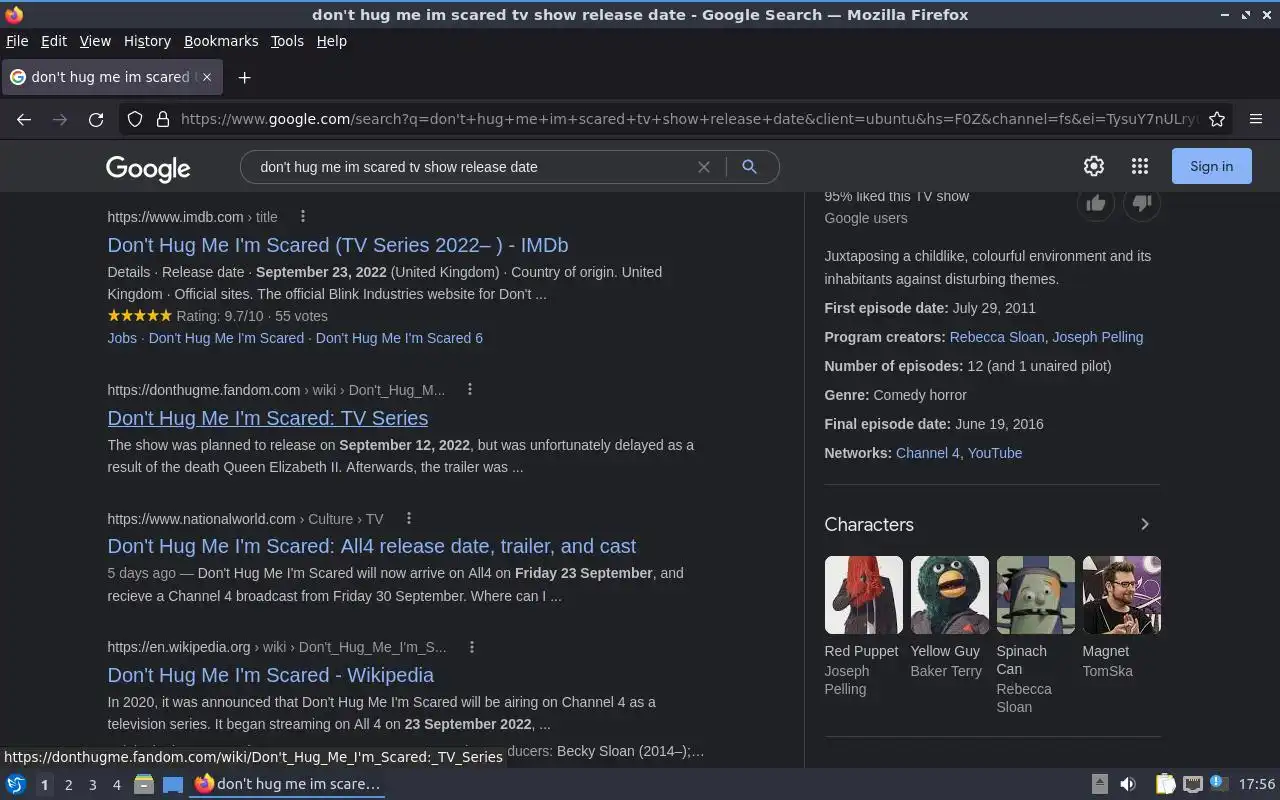Image resolution: width=1280 pixels, height=800 pixels.
Task: Reload the page with the refresh icon
Action: (96, 119)
